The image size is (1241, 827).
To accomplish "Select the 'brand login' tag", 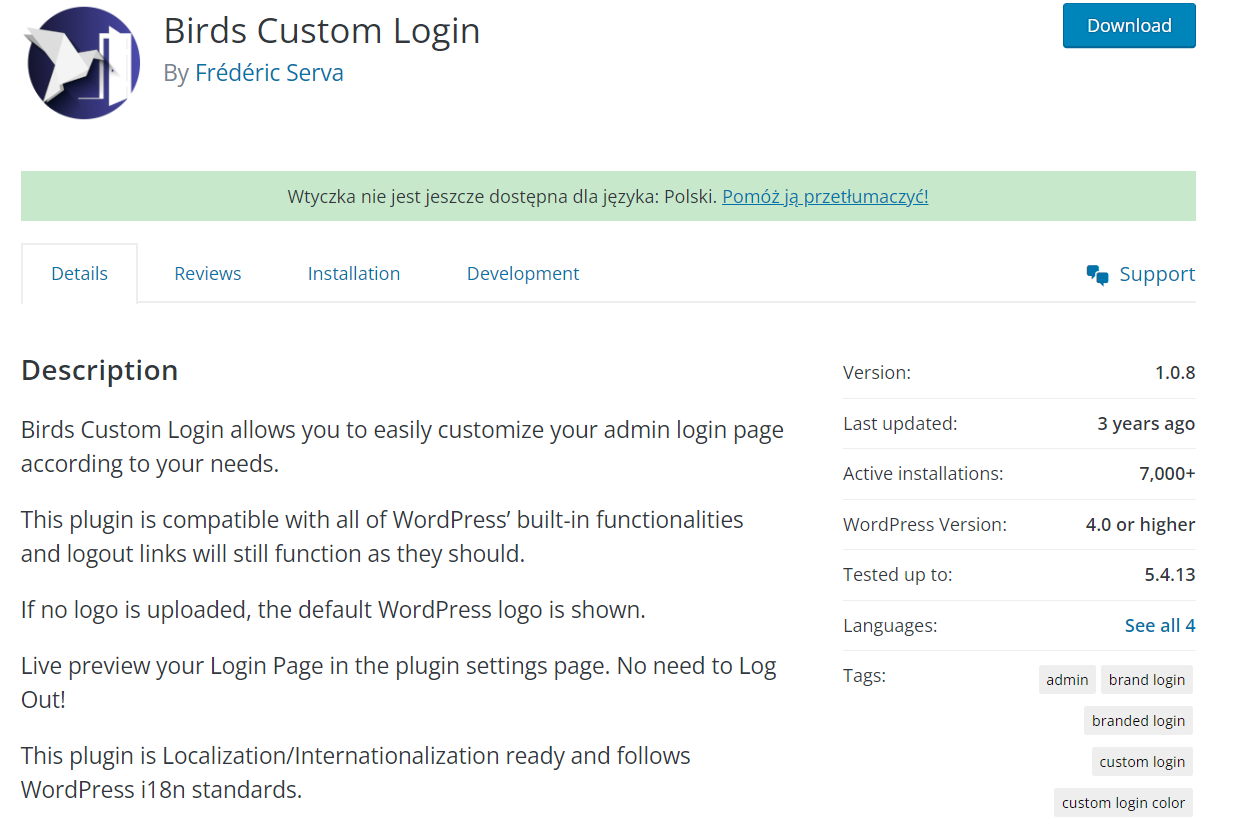I will (x=1147, y=680).
